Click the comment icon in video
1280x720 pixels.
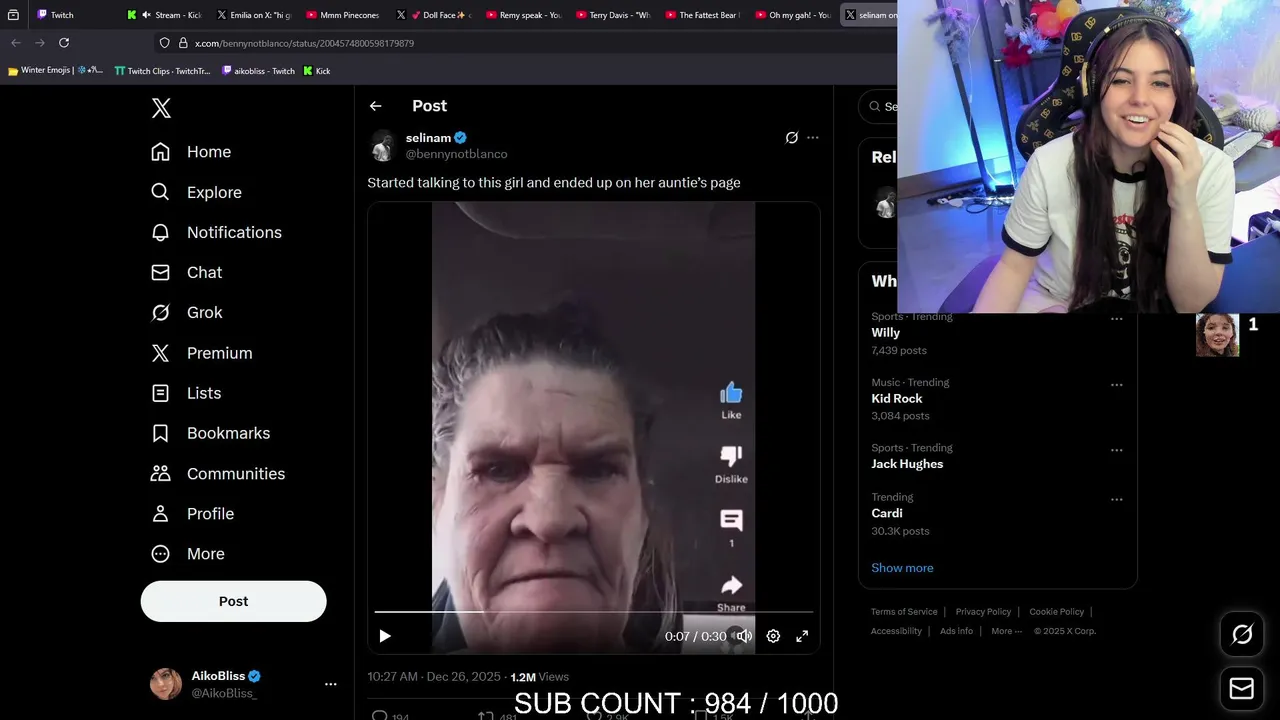coord(731,520)
